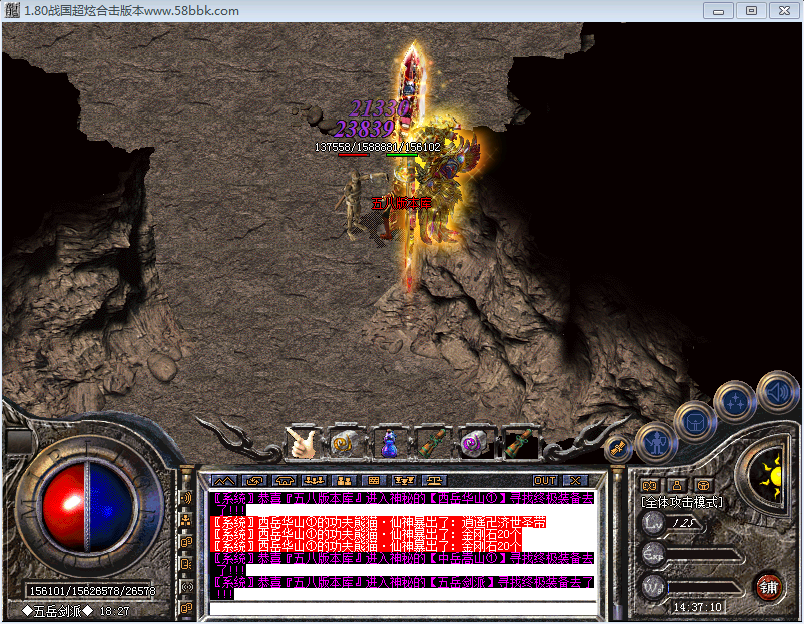The image size is (804, 624).
Task: Open the red 铺 shop button
Action: click(768, 587)
